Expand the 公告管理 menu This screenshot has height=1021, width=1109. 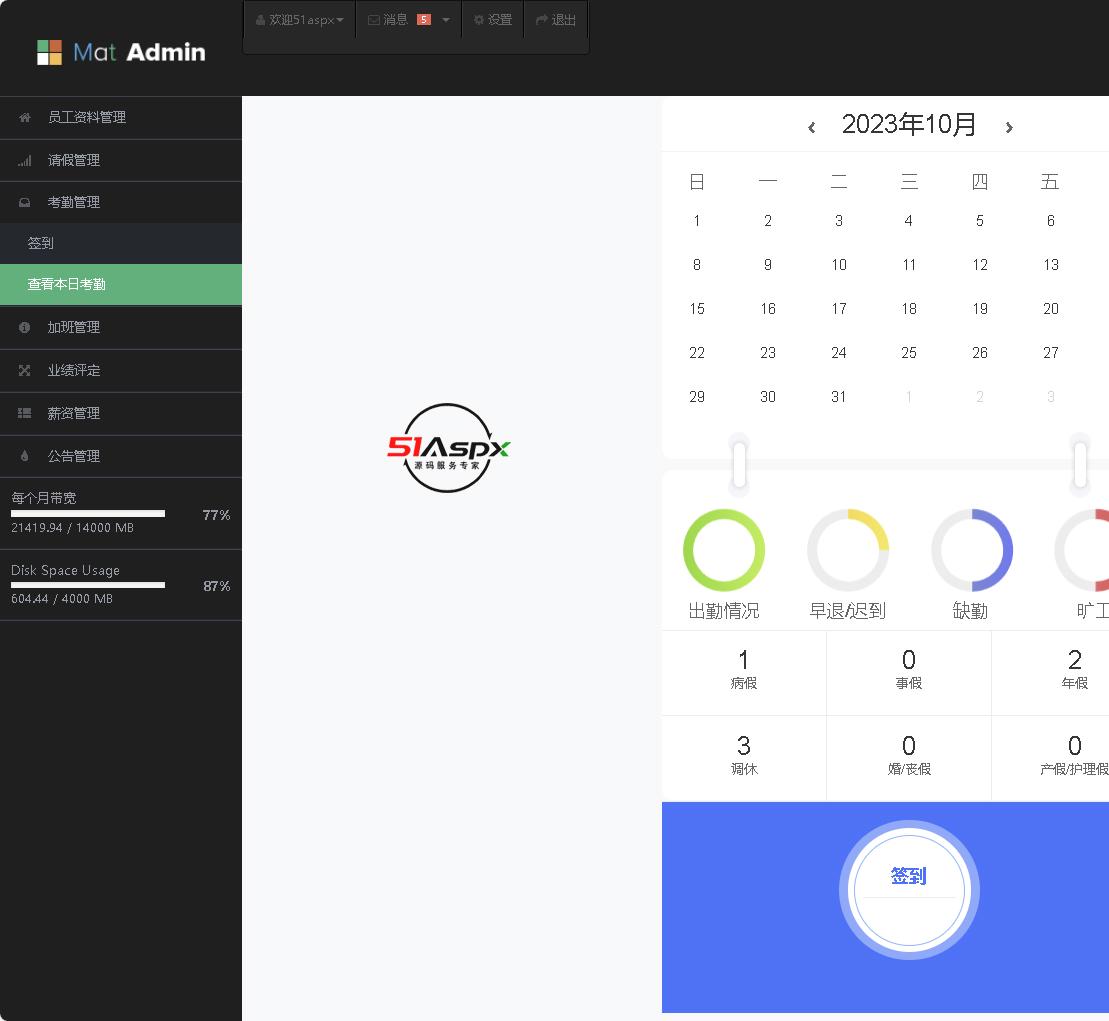click(x=121, y=456)
